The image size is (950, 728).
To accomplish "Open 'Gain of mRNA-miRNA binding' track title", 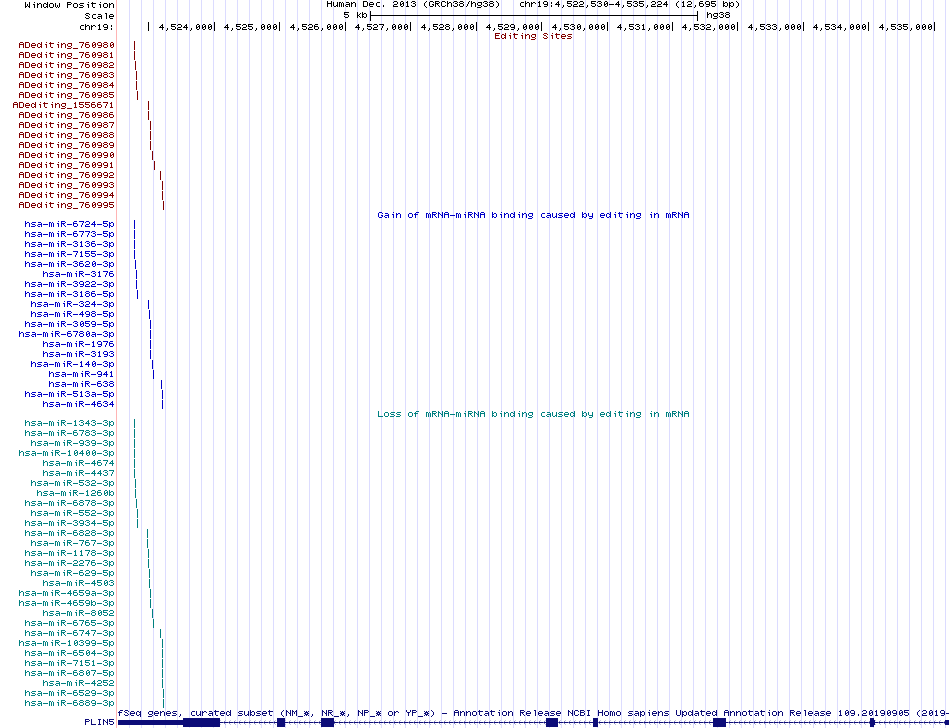I will tap(533, 215).
